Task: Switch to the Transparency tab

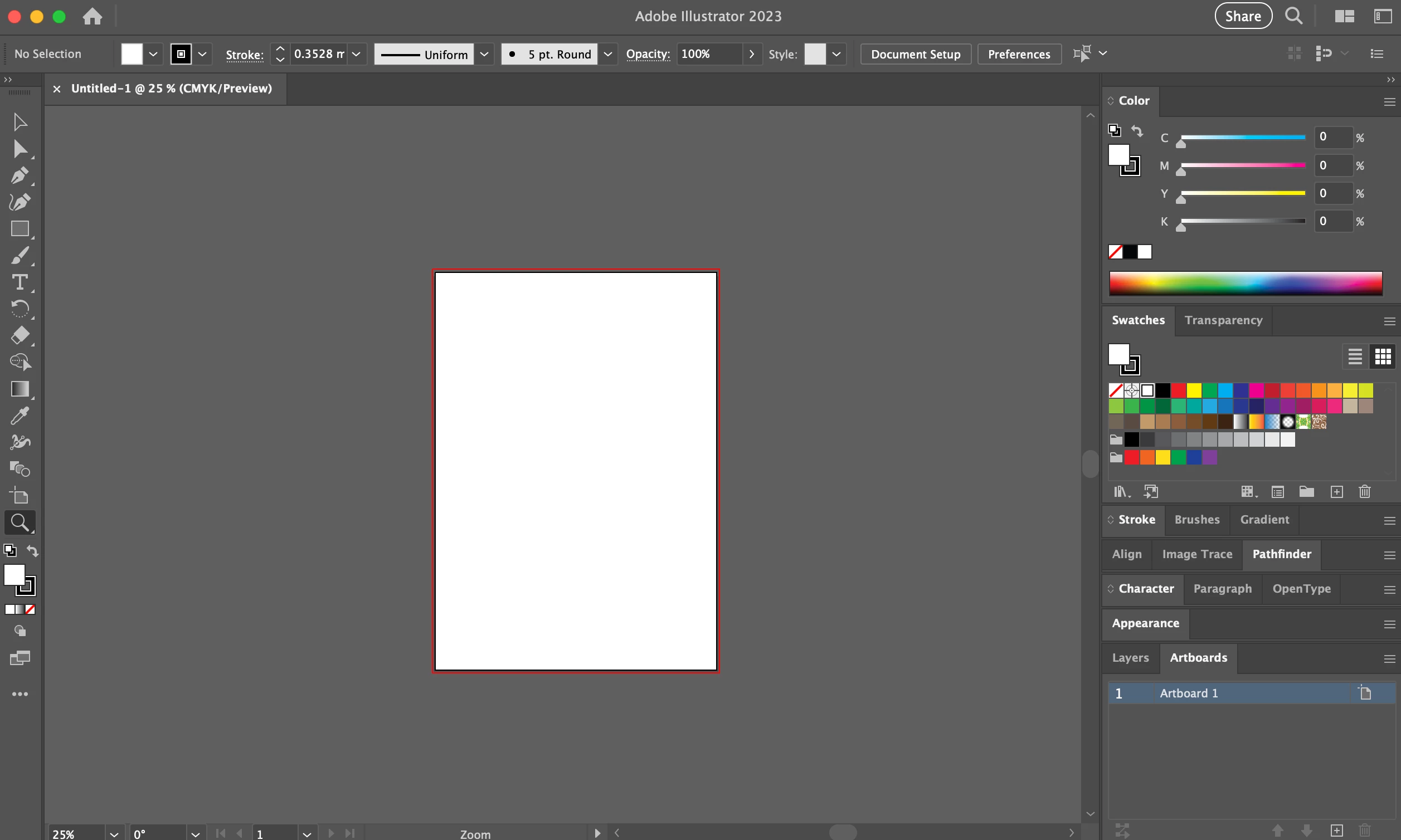Action: pos(1223,320)
